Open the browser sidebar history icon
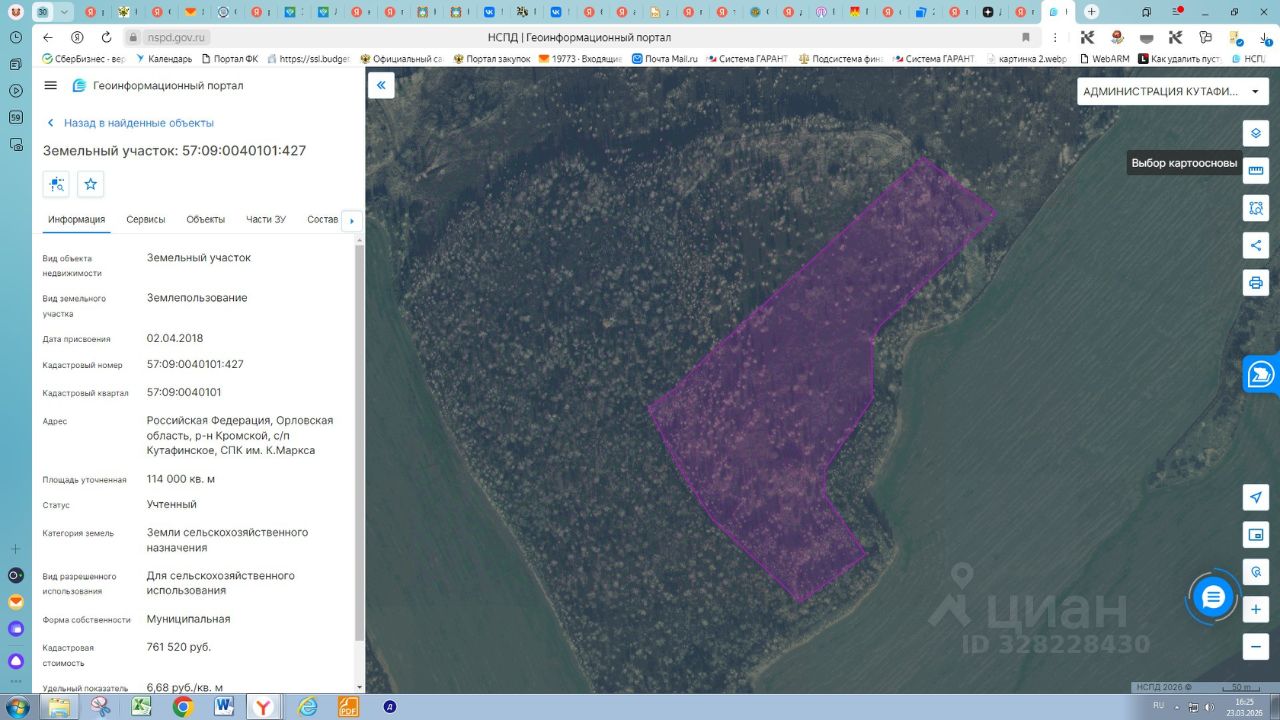 coord(15,37)
